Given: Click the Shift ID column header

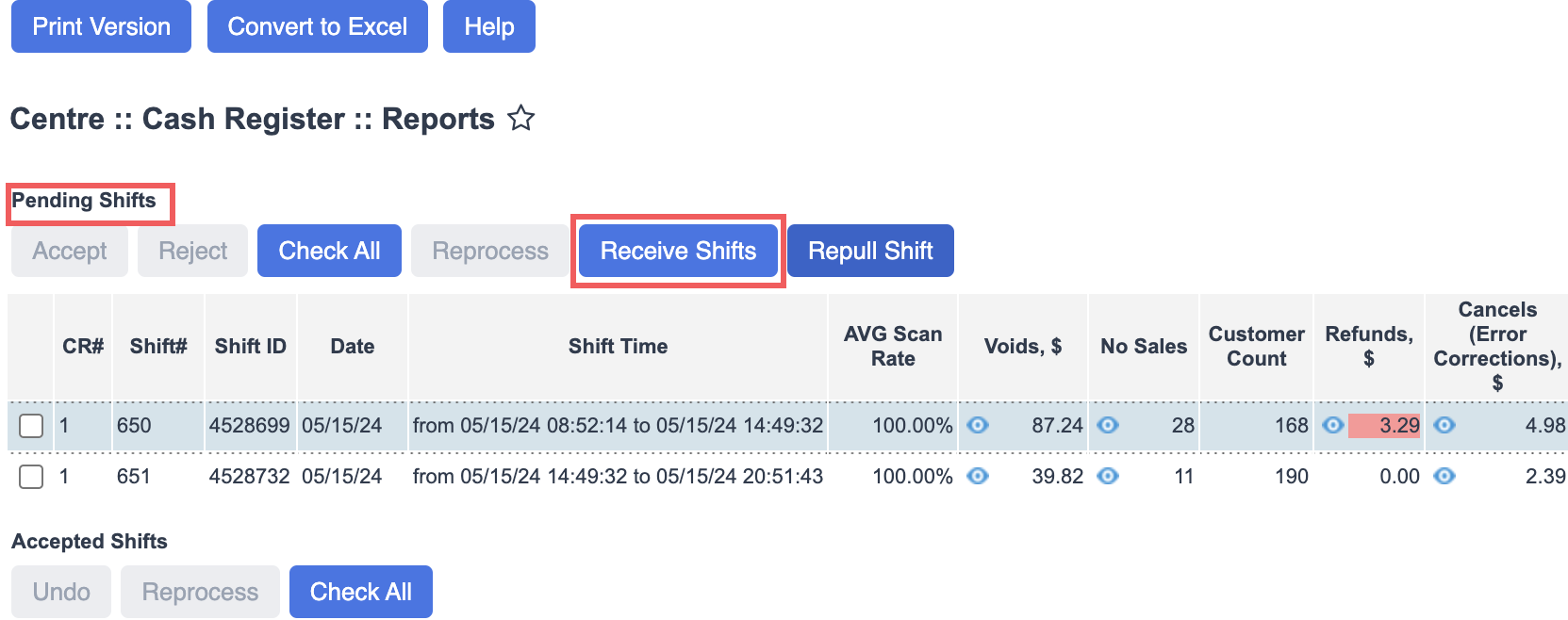Looking at the screenshot, I should (x=251, y=347).
